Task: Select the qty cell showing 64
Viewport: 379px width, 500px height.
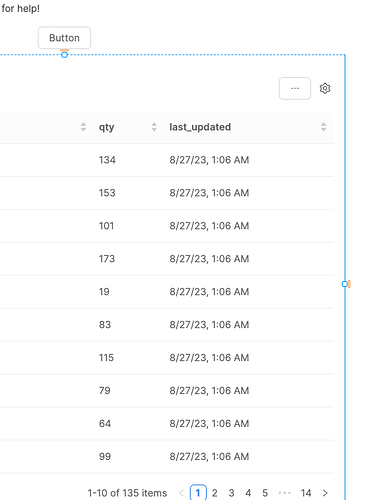Action: click(105, 424)
